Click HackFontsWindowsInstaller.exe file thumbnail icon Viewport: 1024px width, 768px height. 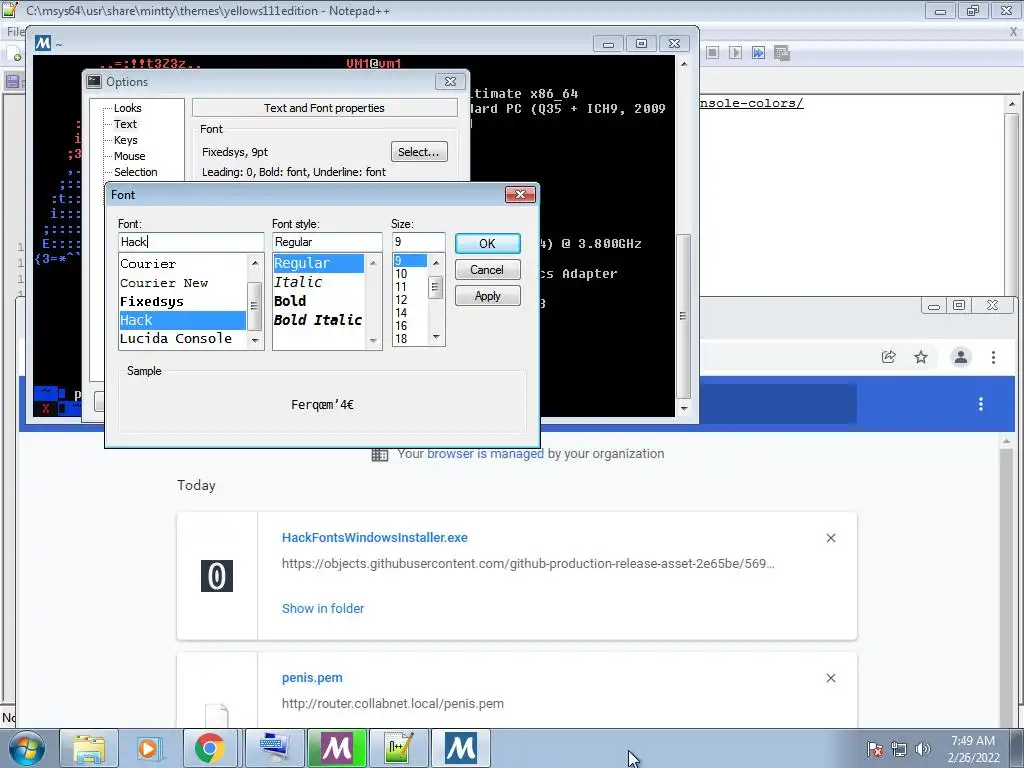tap(217, 576)
